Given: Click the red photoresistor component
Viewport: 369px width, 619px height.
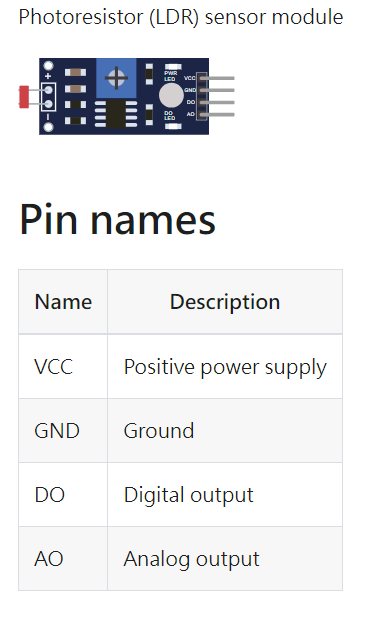Looking at the screenshot, I should pos(24,97).
